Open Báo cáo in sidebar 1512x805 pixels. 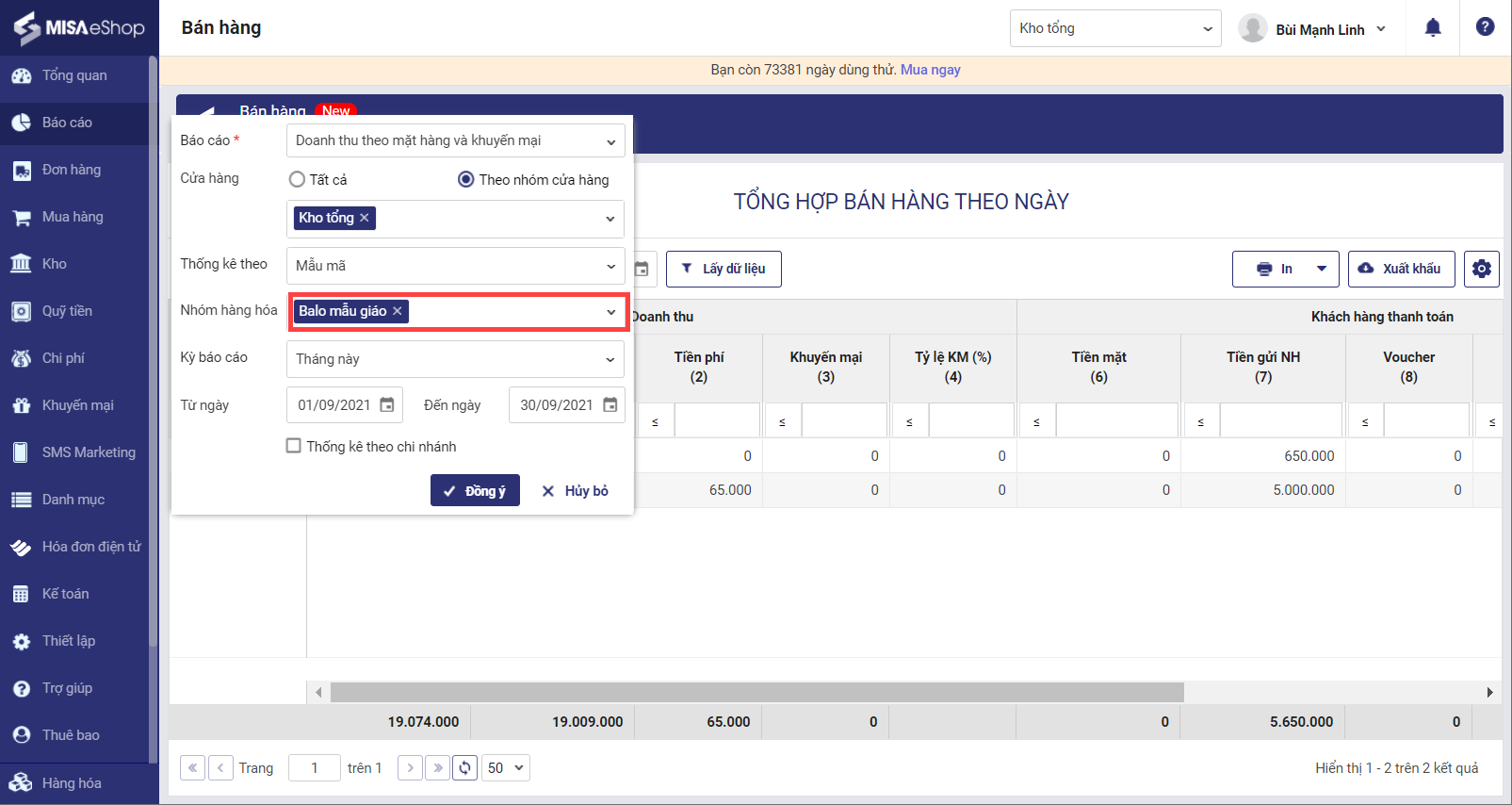pyautogui.click(x=74, y=123)
